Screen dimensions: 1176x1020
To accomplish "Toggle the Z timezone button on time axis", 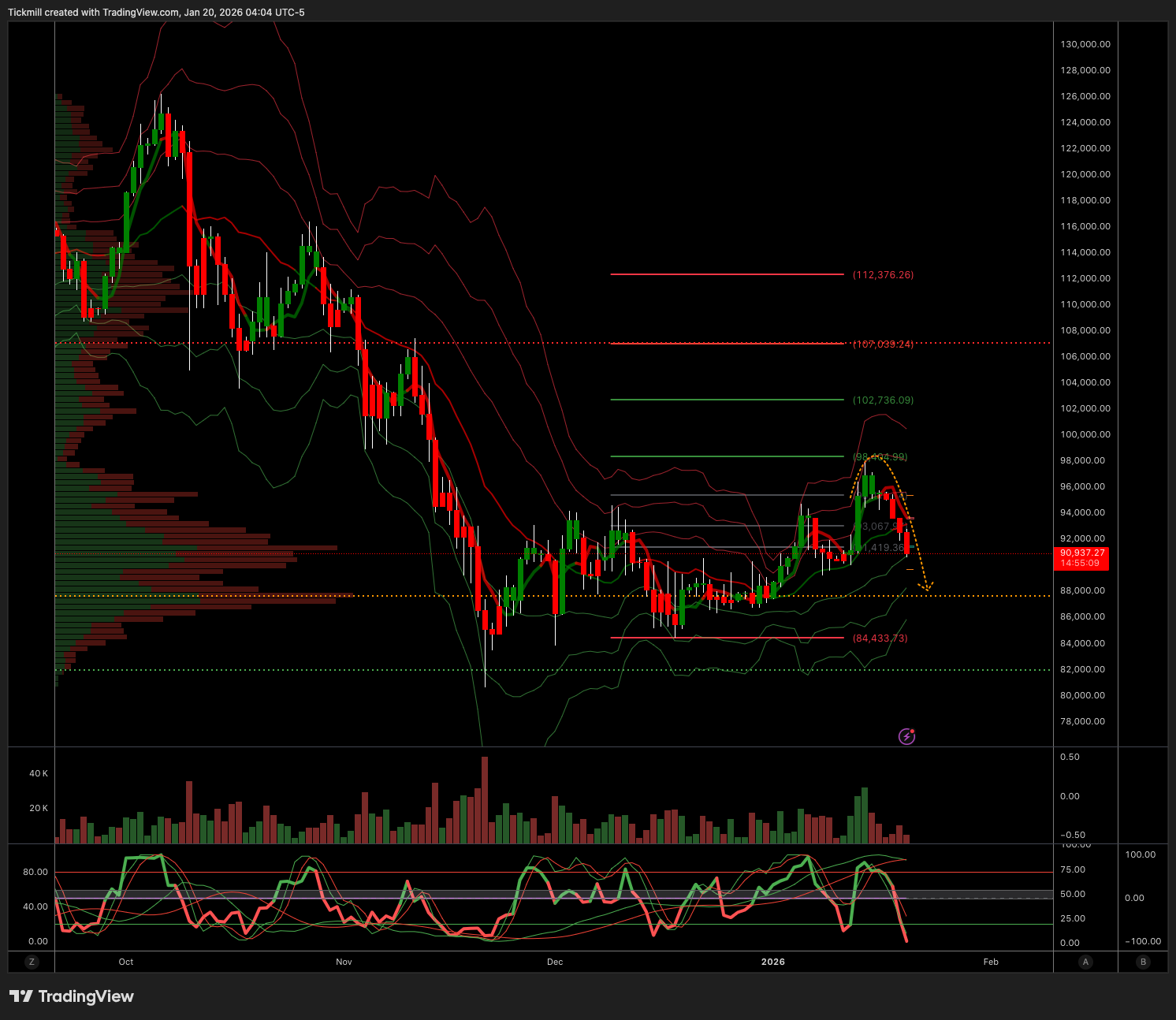I will pos(32,962).
